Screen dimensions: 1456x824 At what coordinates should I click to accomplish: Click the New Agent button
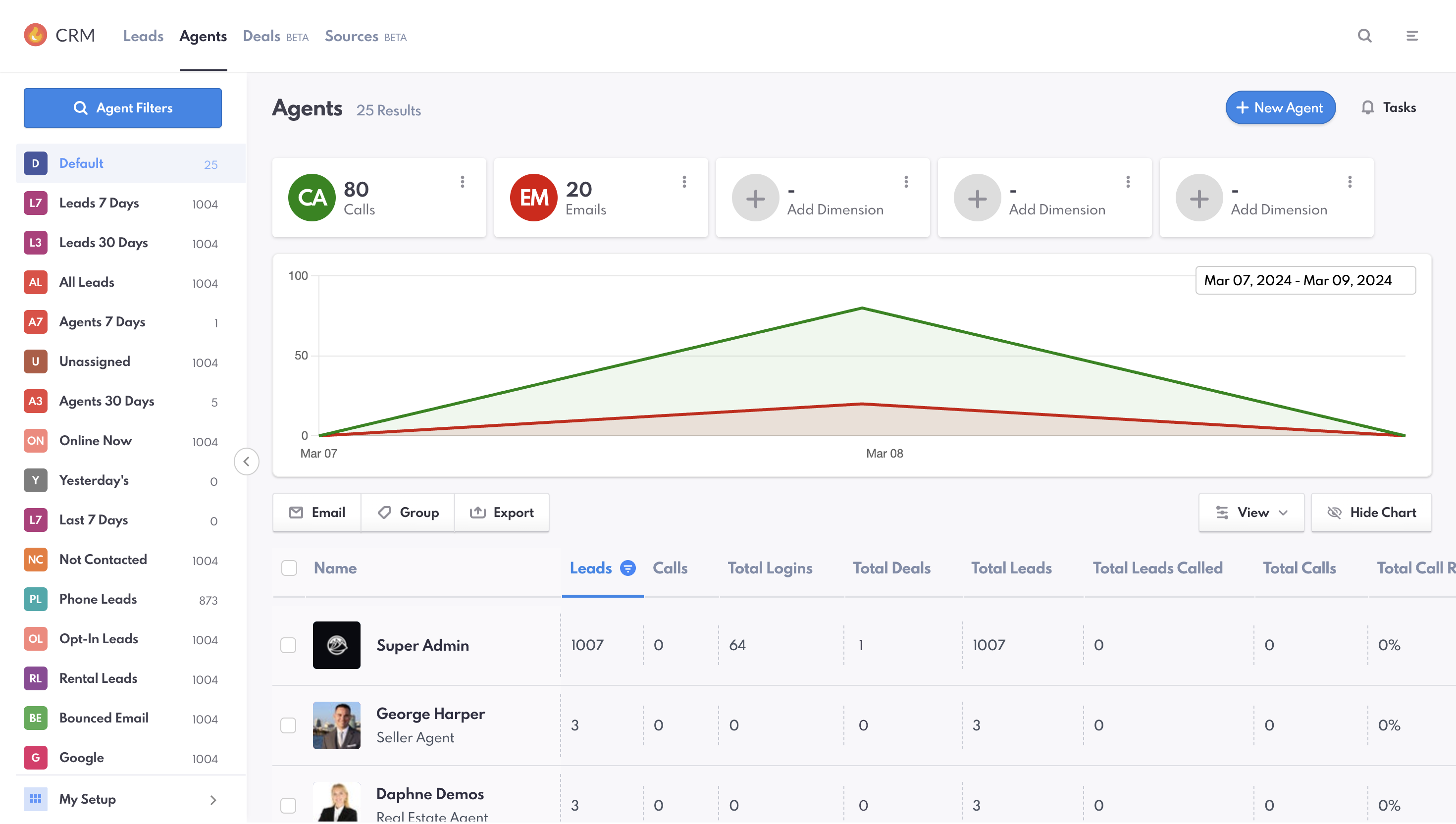point(1280,107)
